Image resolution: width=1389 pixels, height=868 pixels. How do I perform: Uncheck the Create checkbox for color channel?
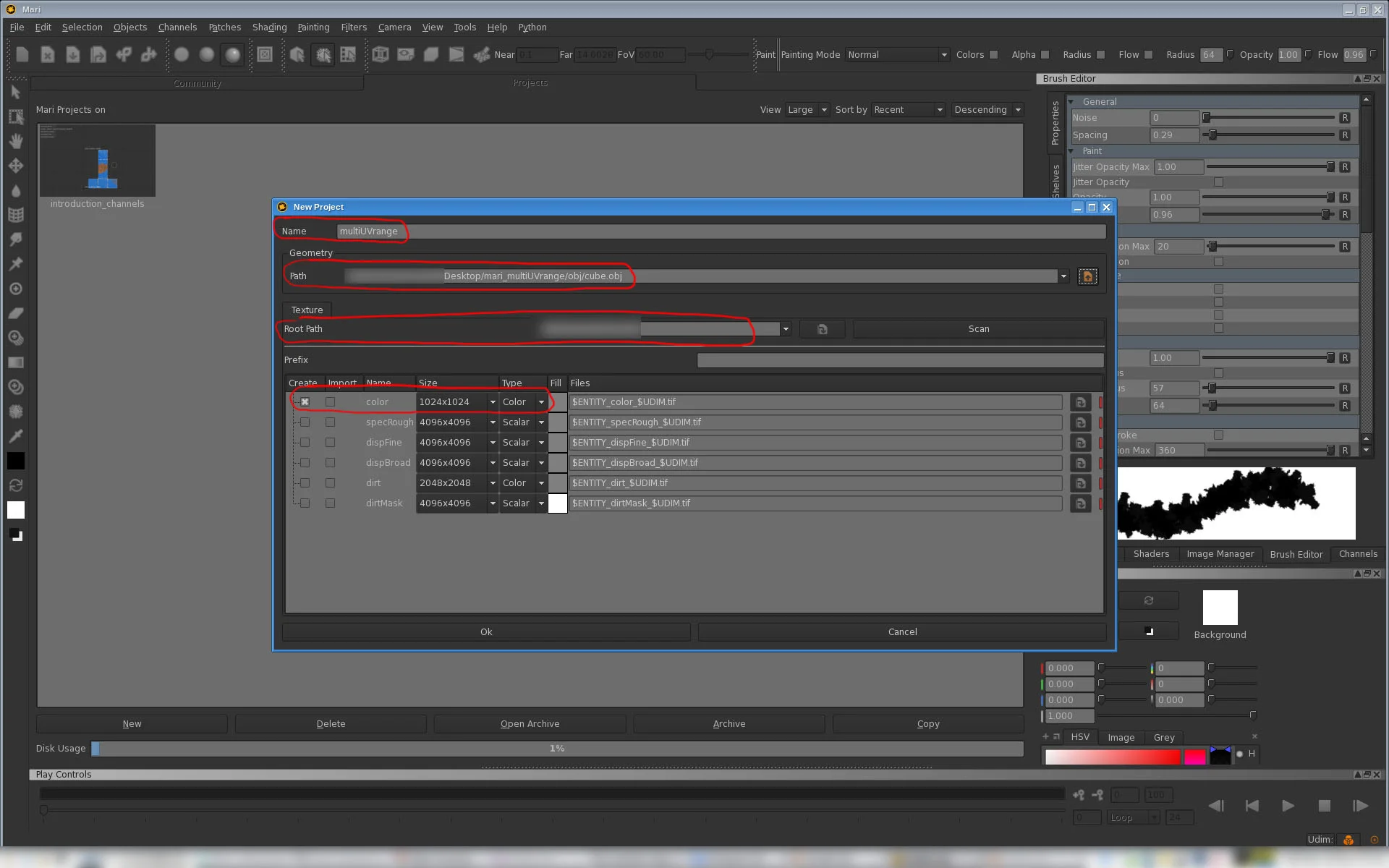tap(305, 402)
